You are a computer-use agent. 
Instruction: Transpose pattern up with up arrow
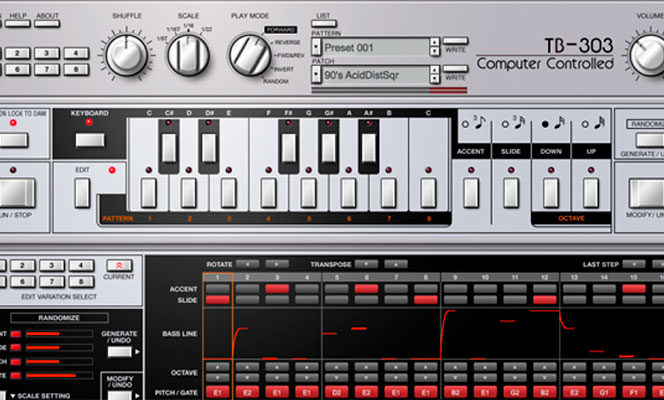tap(396, 264)
